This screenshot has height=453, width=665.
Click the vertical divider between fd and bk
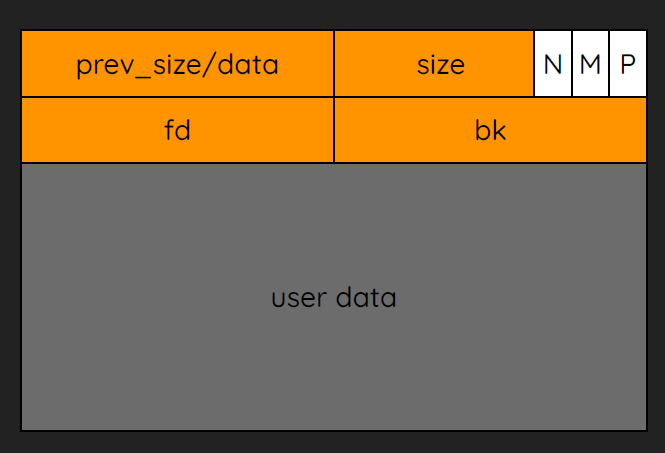click(334, 130)
